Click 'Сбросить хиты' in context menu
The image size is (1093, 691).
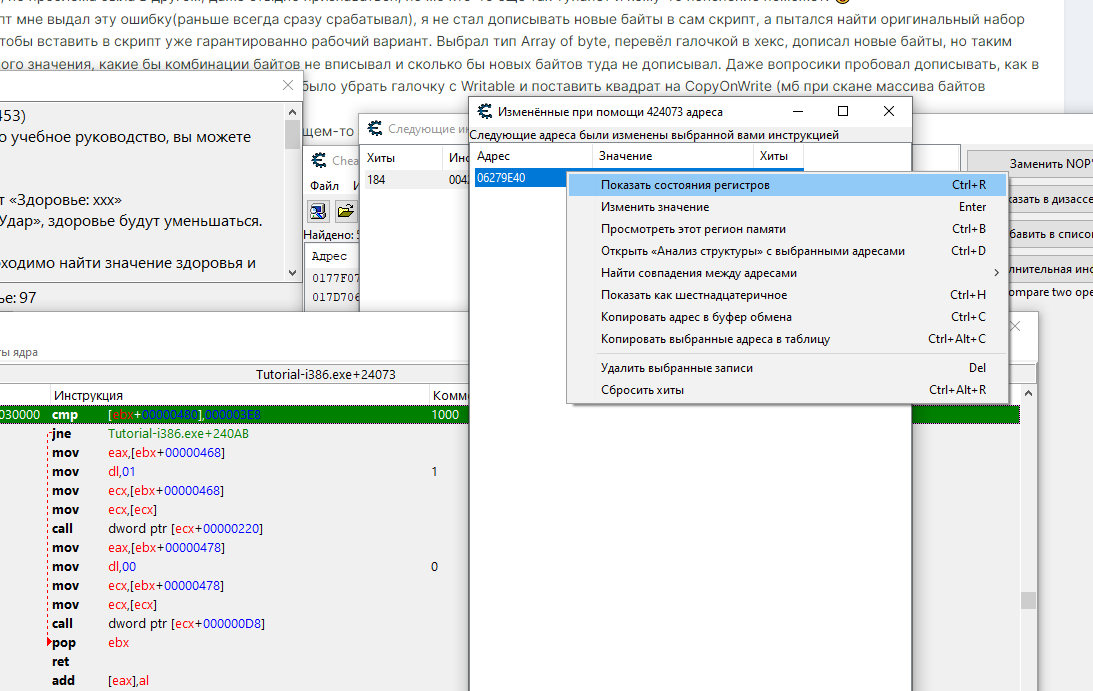pos(642,390)
